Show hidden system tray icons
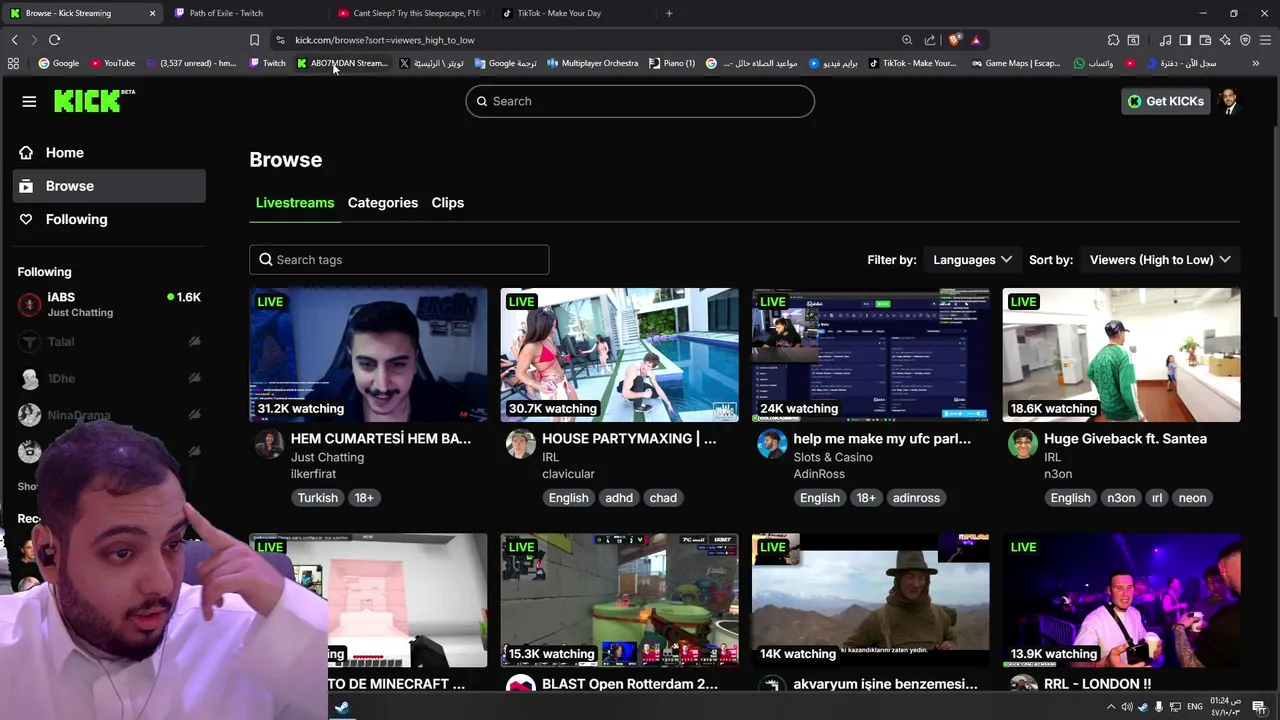This screenshot has height=720, width=1280. click(x=1110, y=707)
